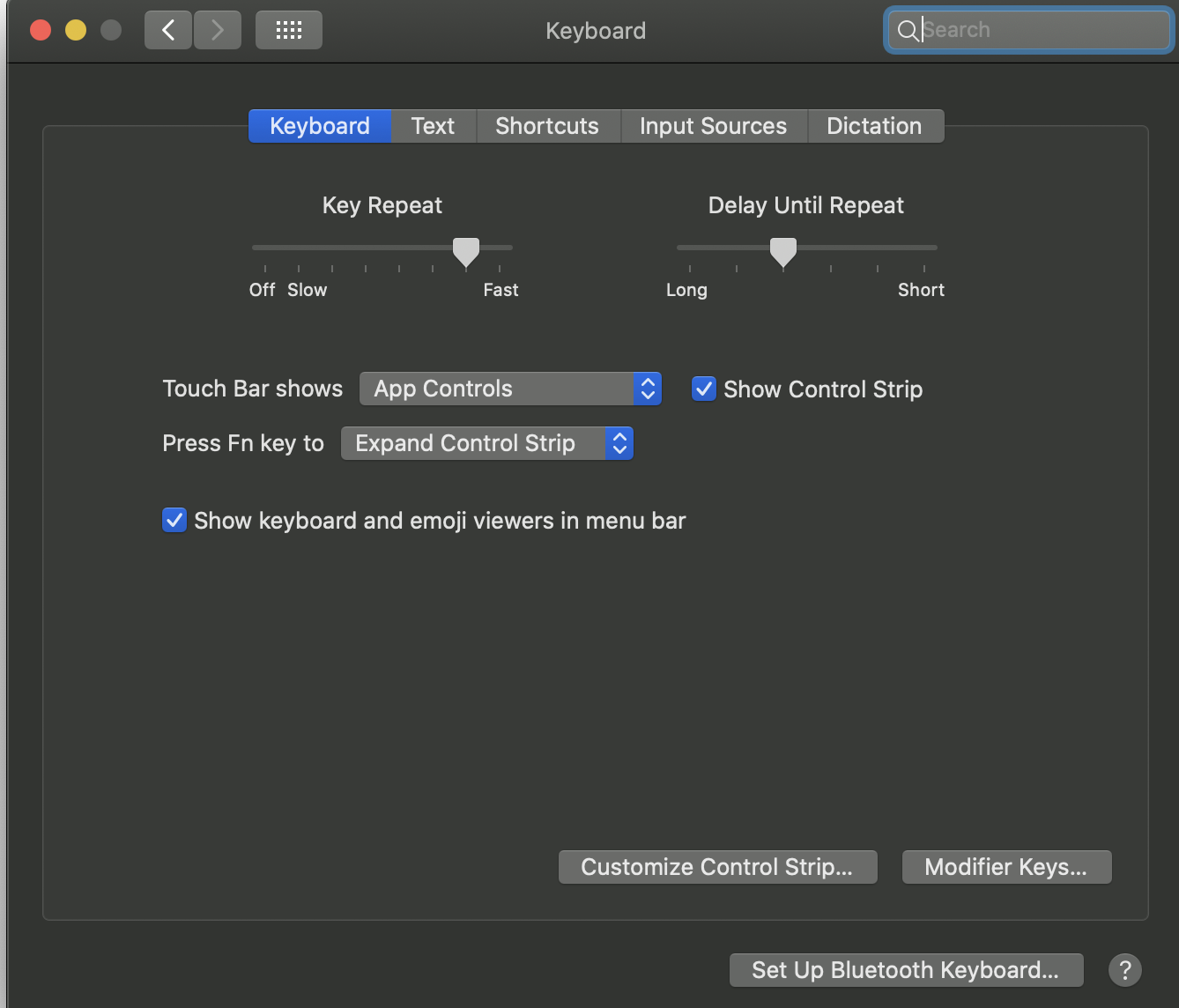Uncheck Show Control Strip checkbox
This screenshot has height=1008, width=1179.
point(704,389)
